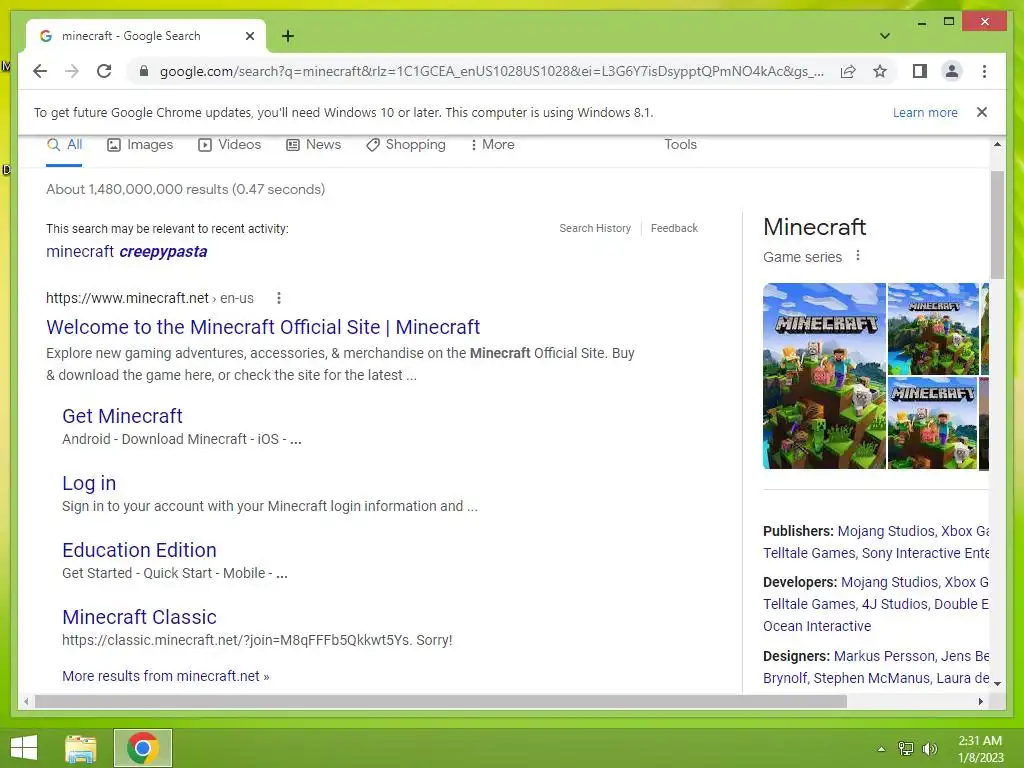The height and width of the screenshot is (768, 1024).
Task: Open the 4J Studios developer link
Action: click(895, 604)
